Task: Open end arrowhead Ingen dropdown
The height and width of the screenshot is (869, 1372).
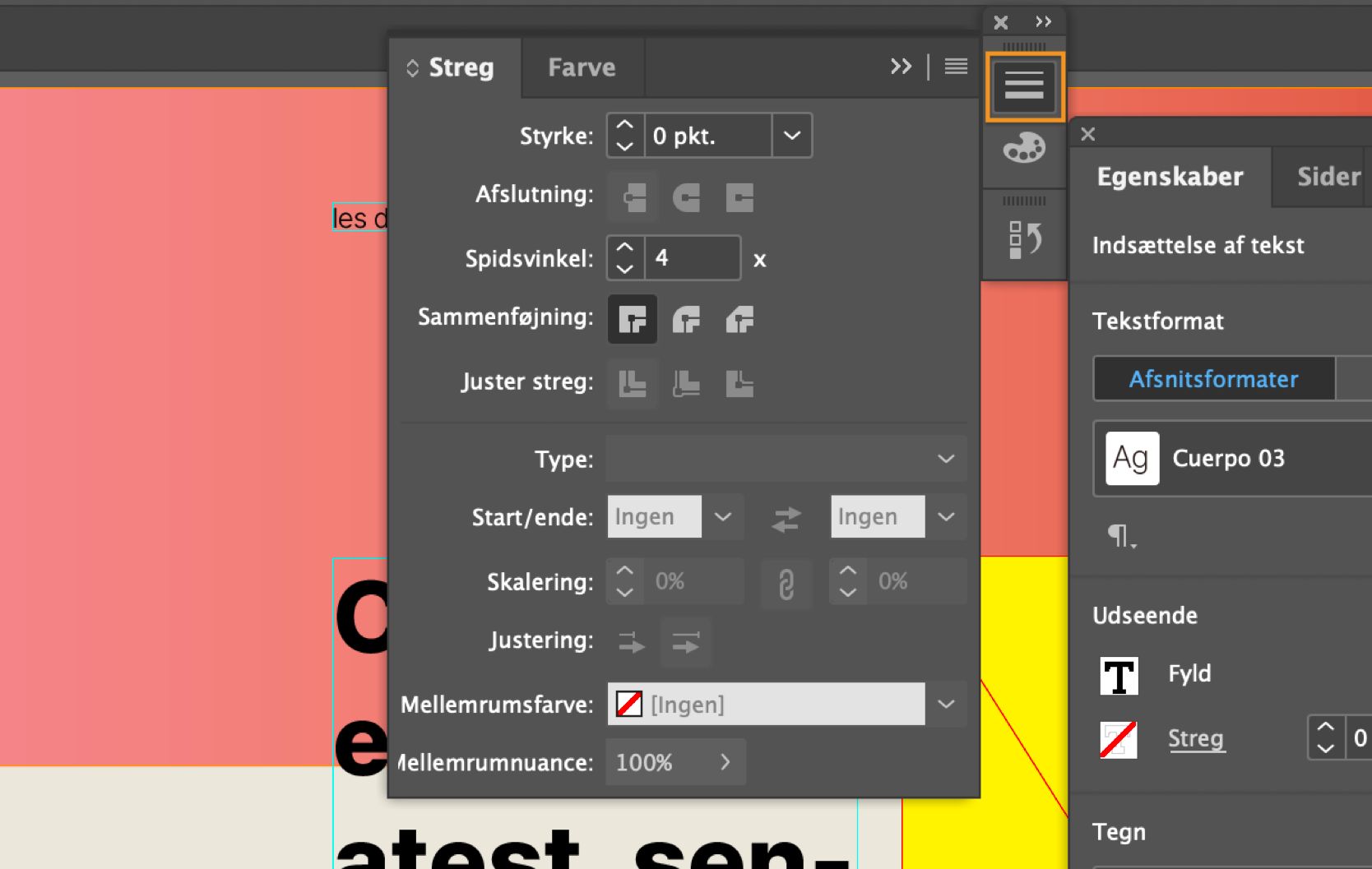Action: [x=946, y=517]
